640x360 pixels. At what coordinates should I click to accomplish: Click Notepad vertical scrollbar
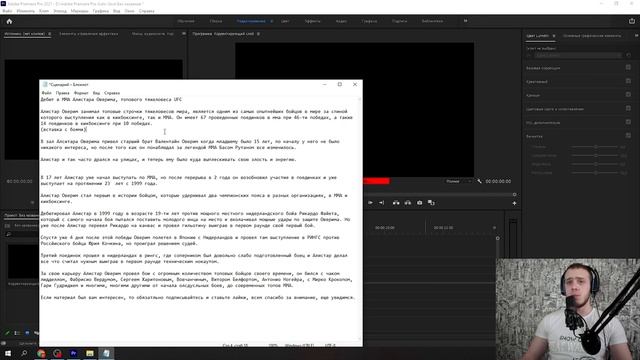point(360,218)
